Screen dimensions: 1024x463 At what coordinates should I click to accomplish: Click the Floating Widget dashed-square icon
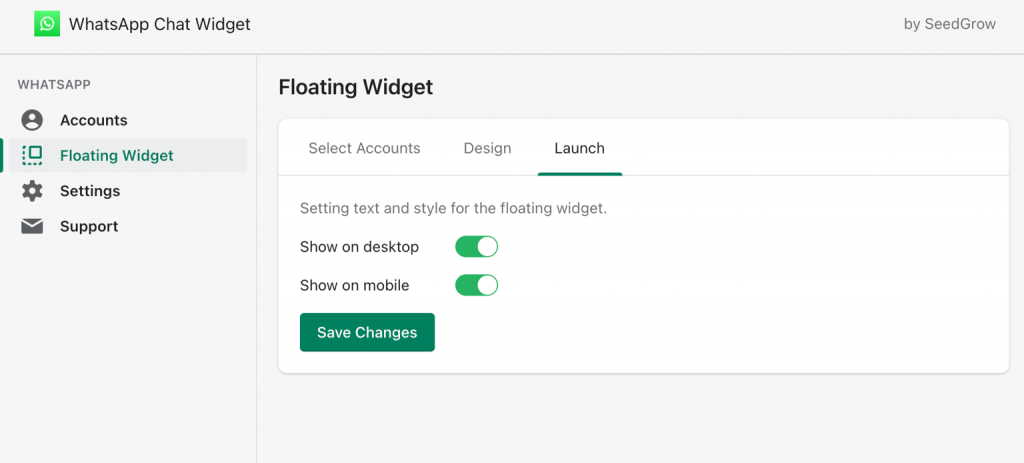tap(32, 155)
